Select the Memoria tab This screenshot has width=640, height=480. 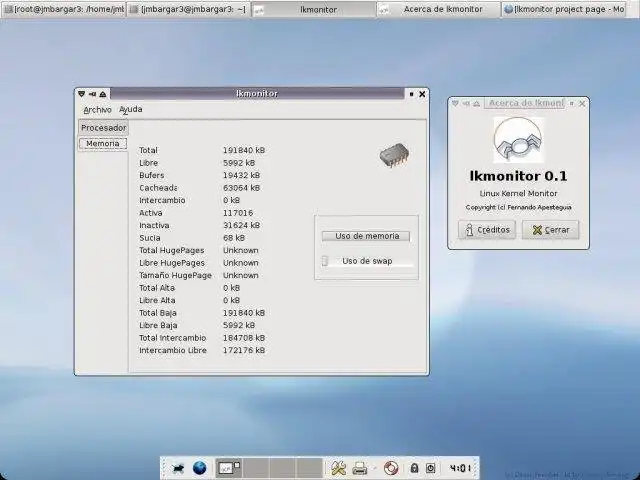pos(102,144)
